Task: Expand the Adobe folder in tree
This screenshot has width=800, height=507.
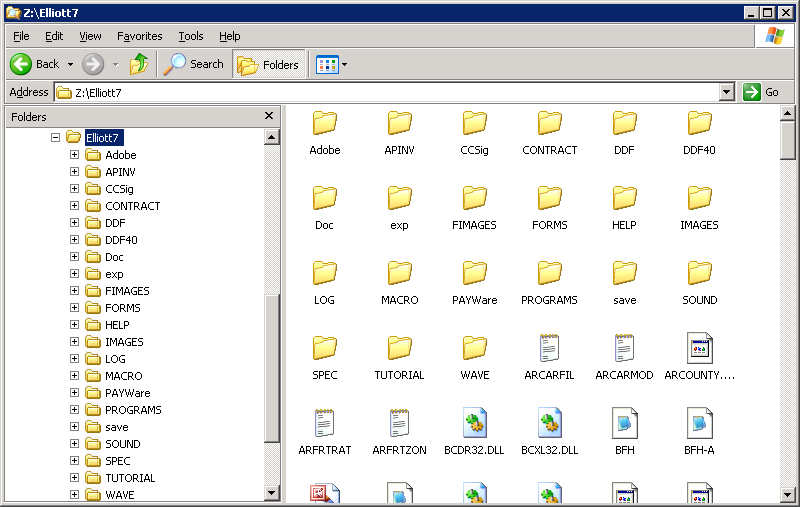Action: click(74, 155)
